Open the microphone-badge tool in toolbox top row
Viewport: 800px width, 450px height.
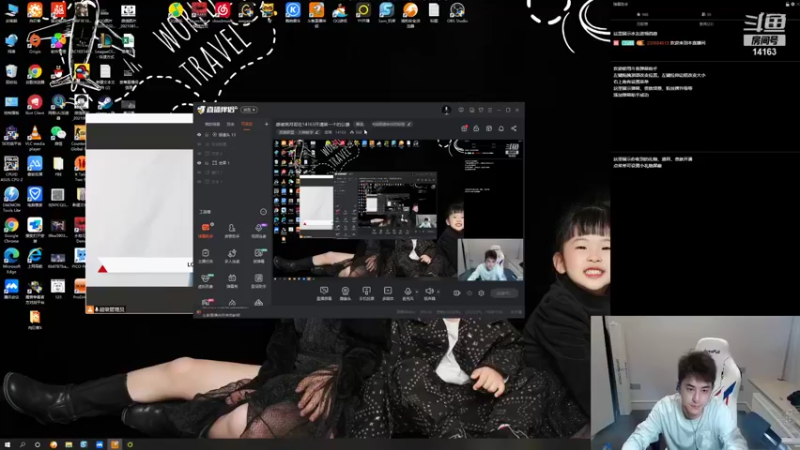point(259,230)
